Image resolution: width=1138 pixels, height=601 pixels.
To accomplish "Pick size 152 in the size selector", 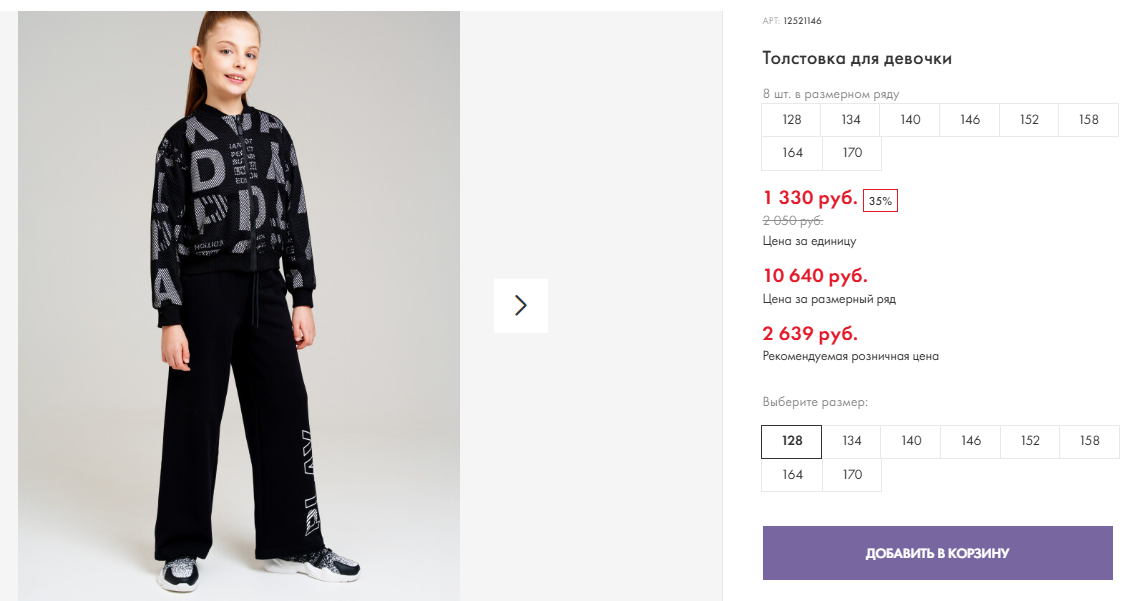I will click(x=1030, y=441).
